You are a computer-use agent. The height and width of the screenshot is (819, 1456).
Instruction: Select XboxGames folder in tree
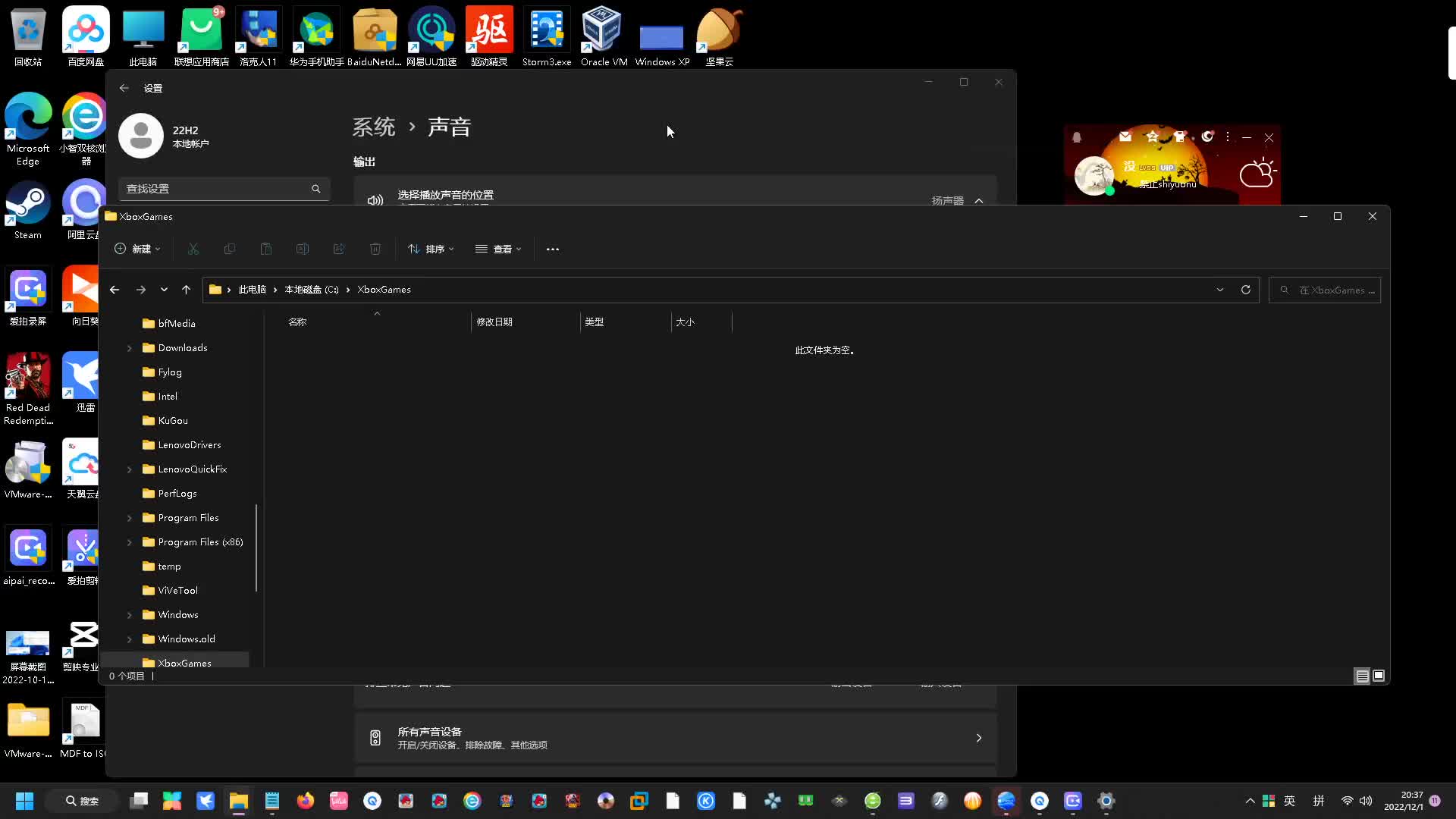pos(184,662)
